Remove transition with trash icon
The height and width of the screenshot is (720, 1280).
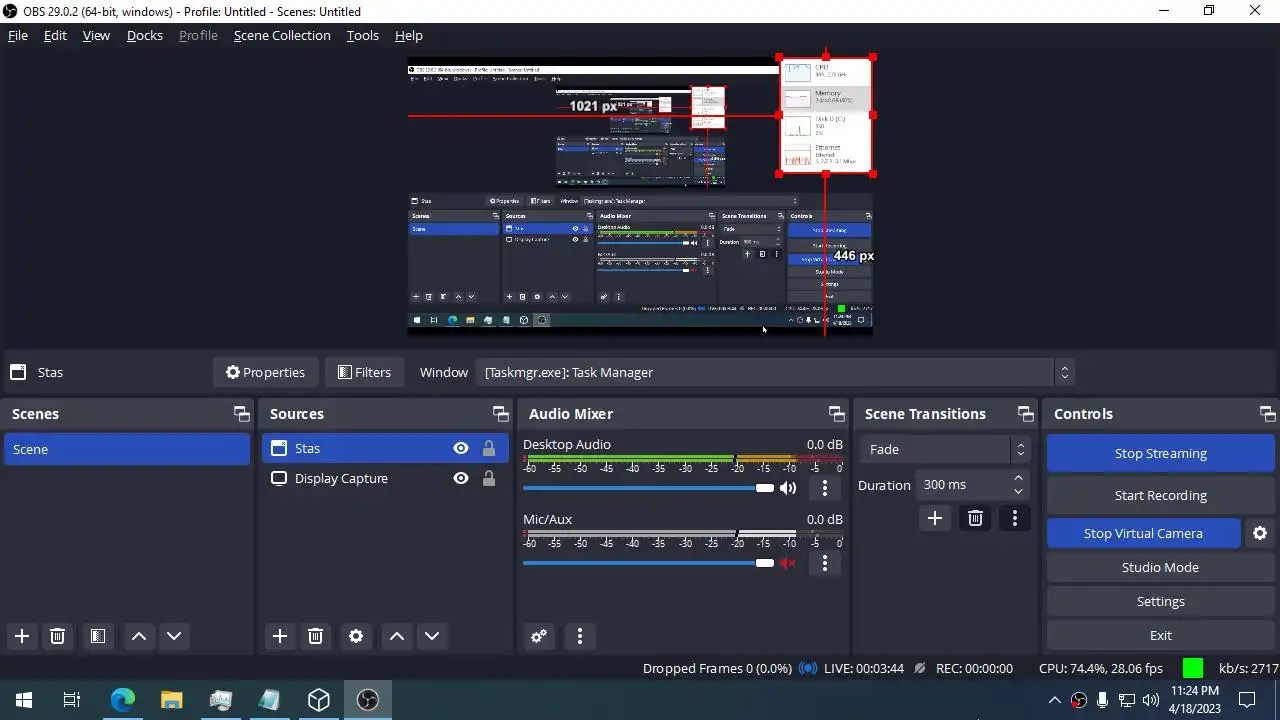(x=975, y=518)
